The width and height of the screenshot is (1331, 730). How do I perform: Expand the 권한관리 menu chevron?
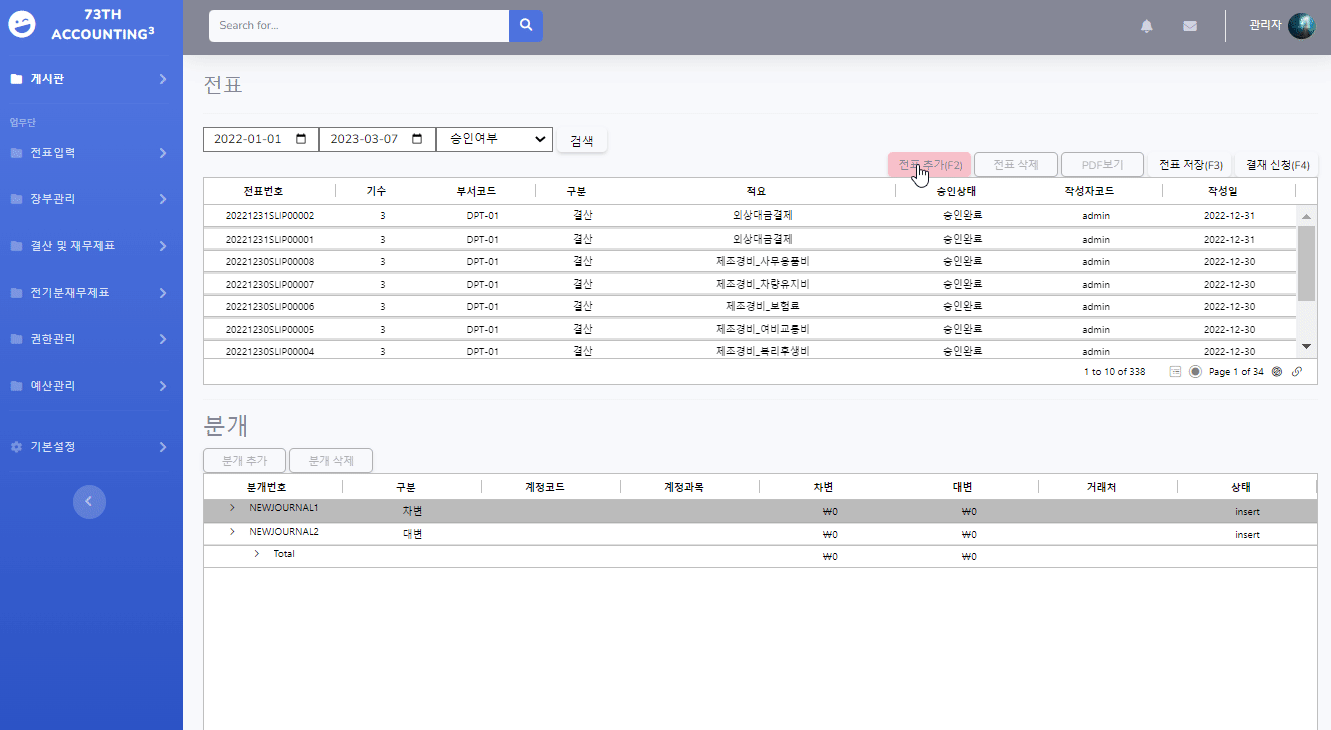pyautogui.click(x=163, y=339)
